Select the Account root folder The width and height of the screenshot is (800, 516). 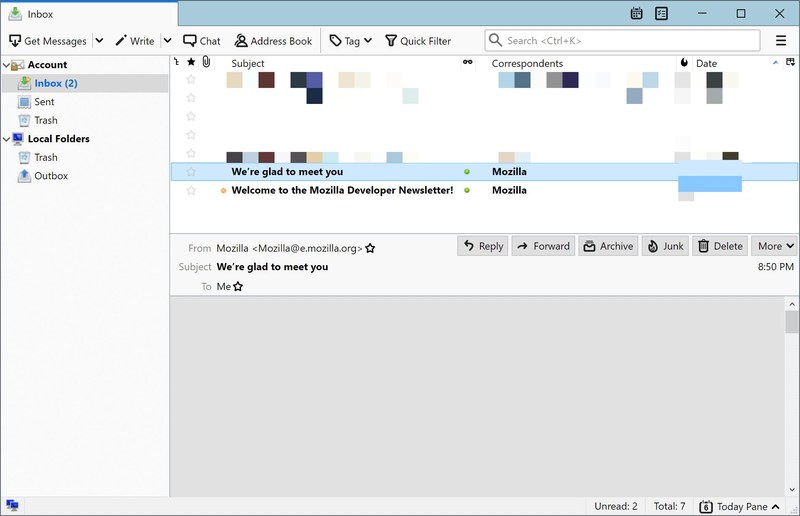[x=47, y=65]
